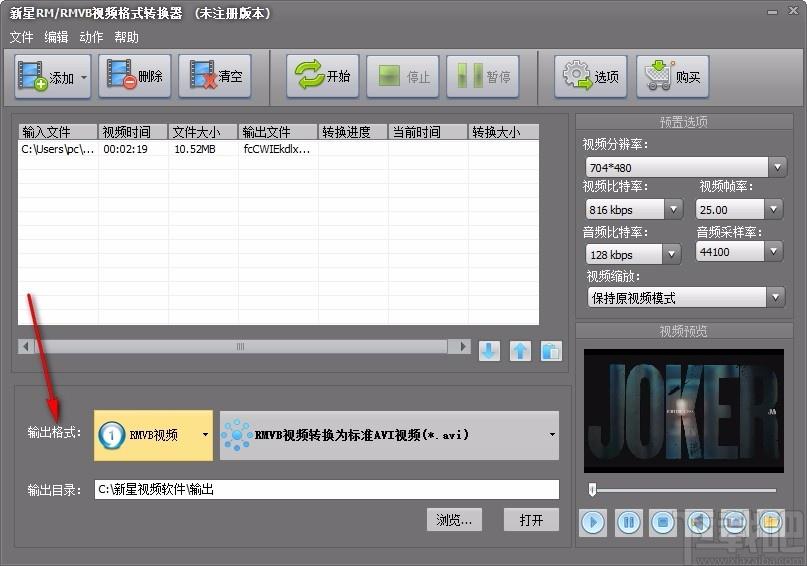Click the 打开 open folder button
807x566 pixels.
(x=531, y=520)
